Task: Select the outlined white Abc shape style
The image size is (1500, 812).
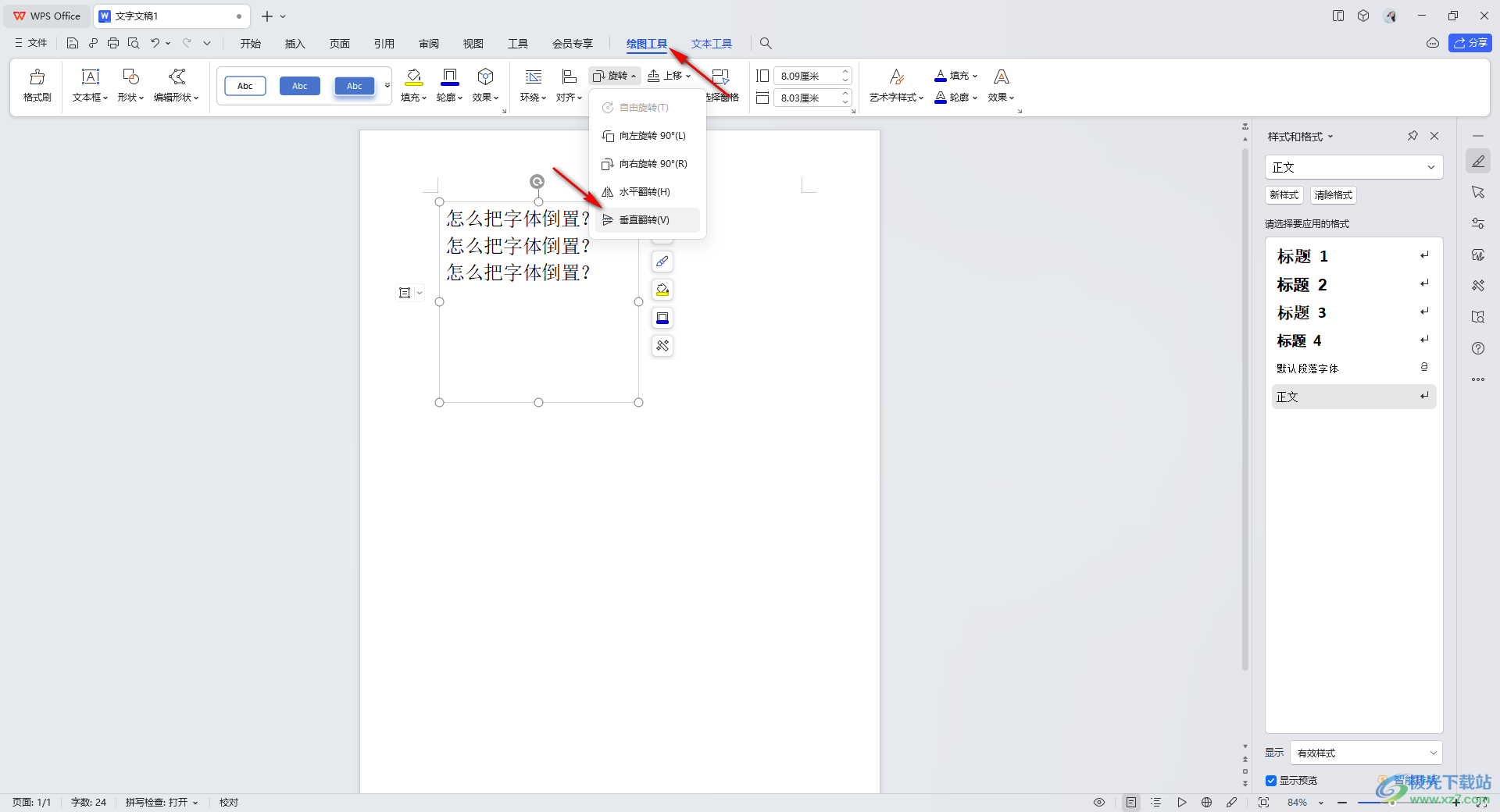Action: [245, 86]
